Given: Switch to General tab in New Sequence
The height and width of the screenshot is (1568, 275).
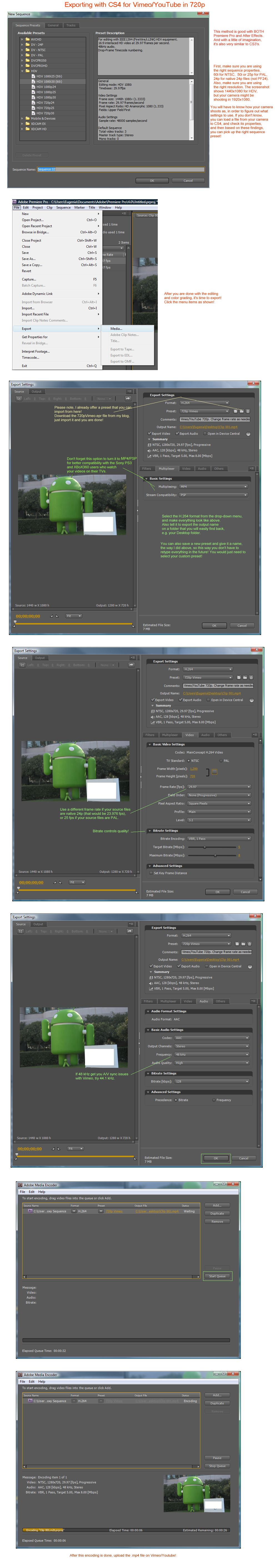Looking at the screenshot, I should [x=54, y=26].
